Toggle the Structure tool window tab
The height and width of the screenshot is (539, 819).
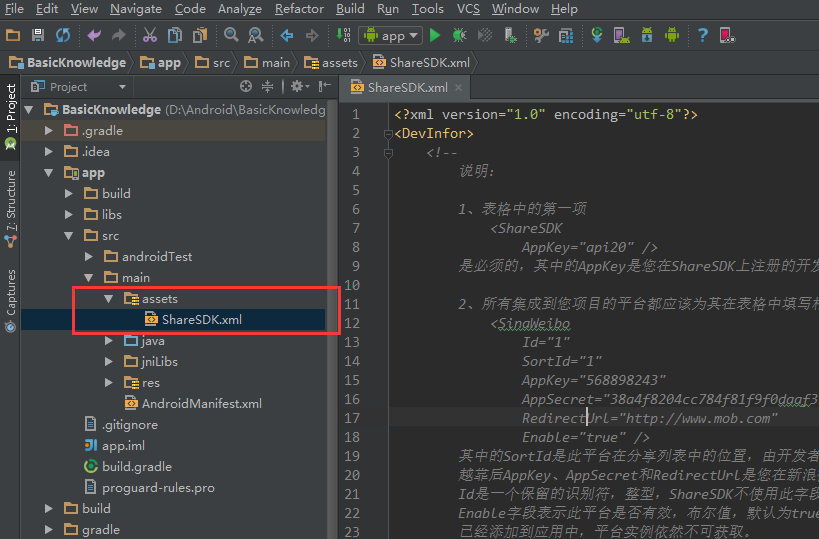pos(10,209)
